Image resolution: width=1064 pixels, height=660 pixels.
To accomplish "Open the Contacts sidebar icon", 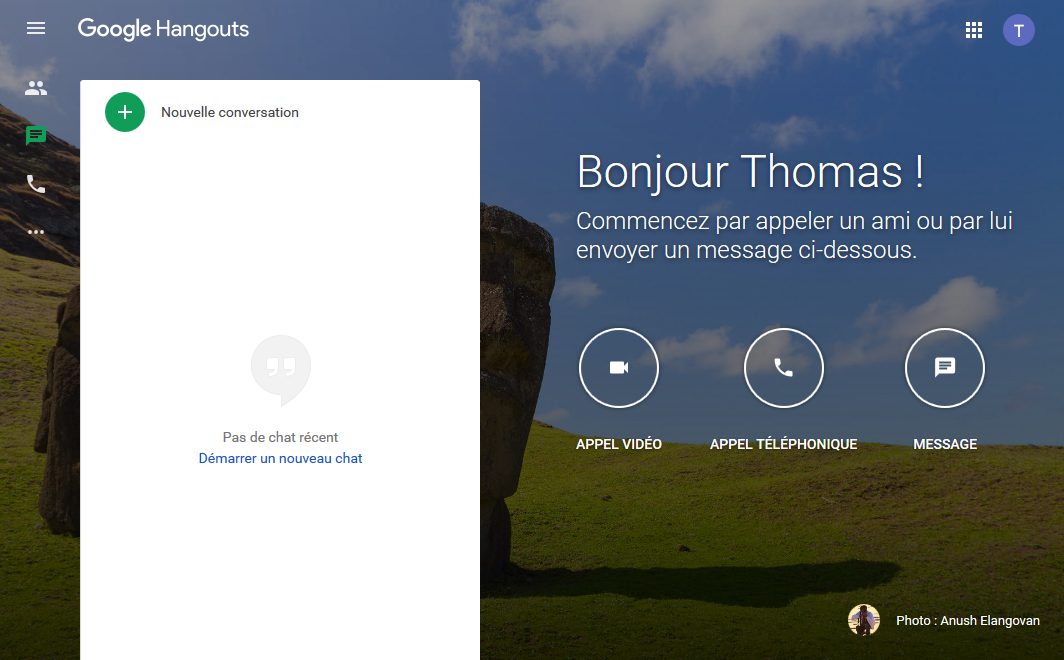I will [36, 88].
